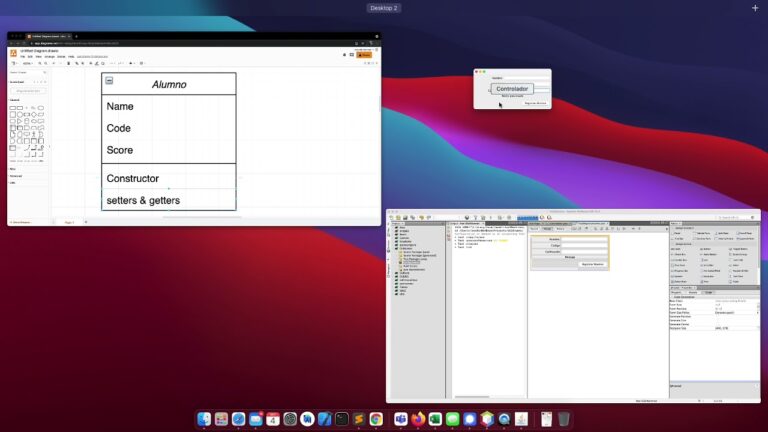Click the orange Share button in draw.io
This screenshot has width=768, height=432.
[364, 55]
